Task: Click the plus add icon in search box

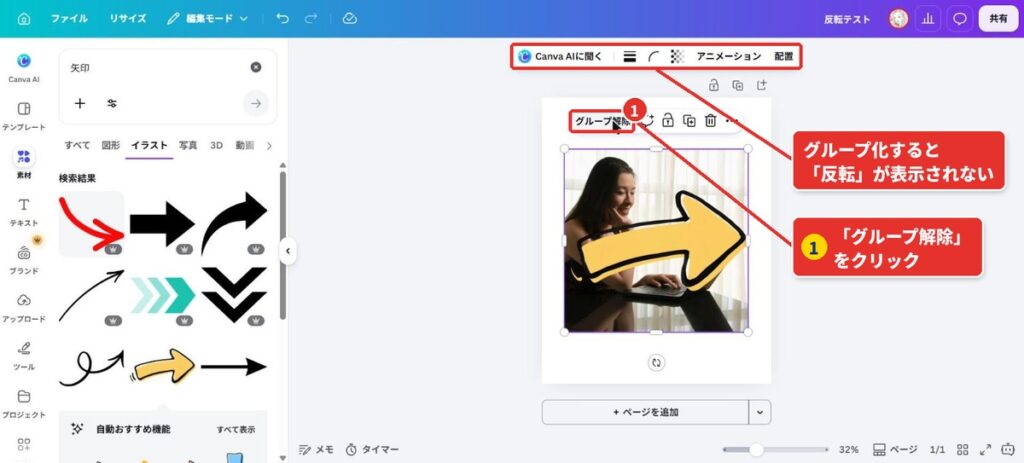Action: [80, 103]
